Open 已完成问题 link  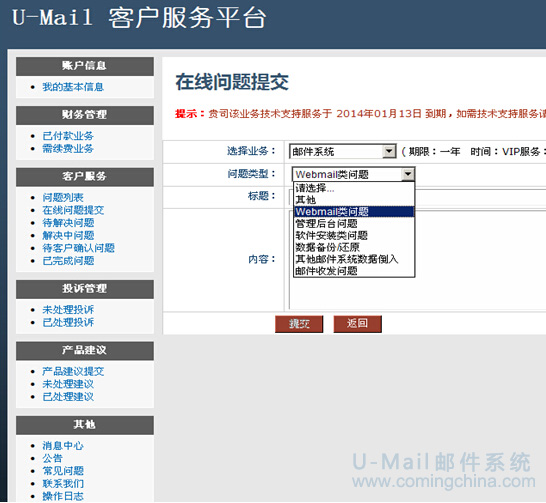[68, 260]
